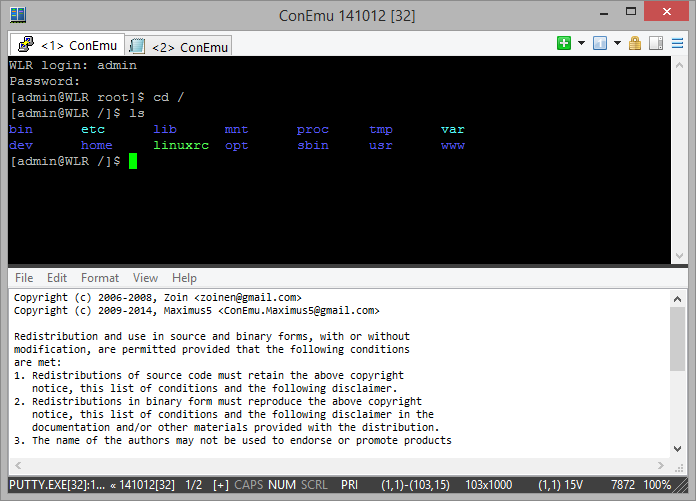Click the active console list icon

point(600,44)
